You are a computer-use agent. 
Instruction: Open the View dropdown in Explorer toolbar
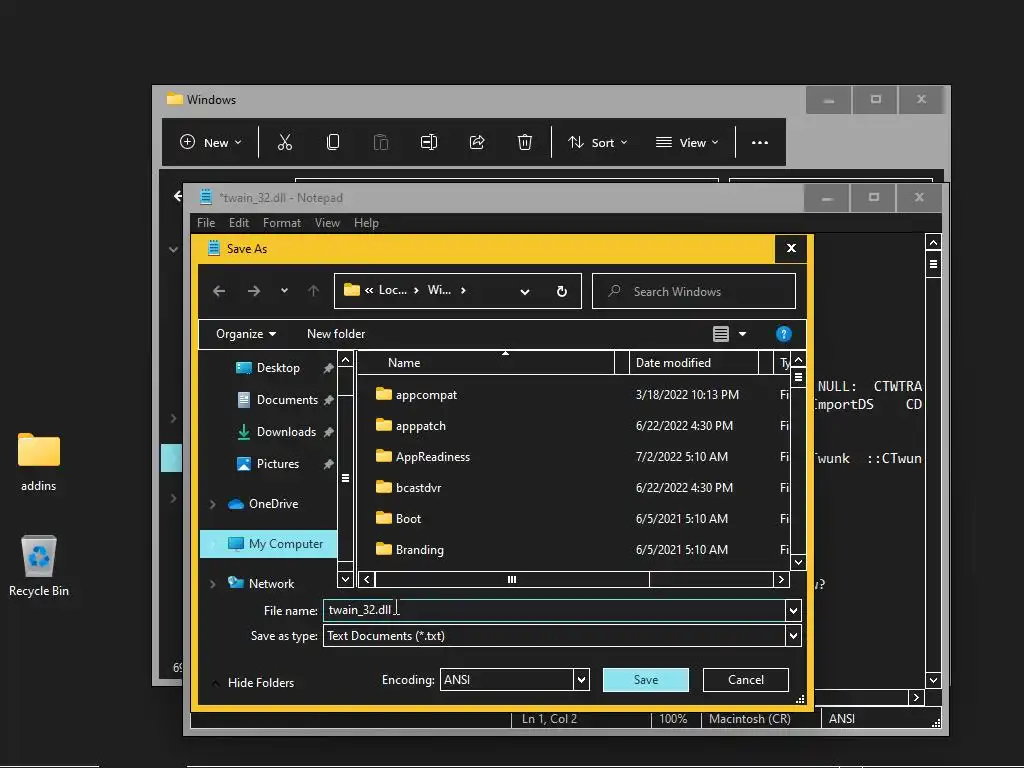point(686,142)
